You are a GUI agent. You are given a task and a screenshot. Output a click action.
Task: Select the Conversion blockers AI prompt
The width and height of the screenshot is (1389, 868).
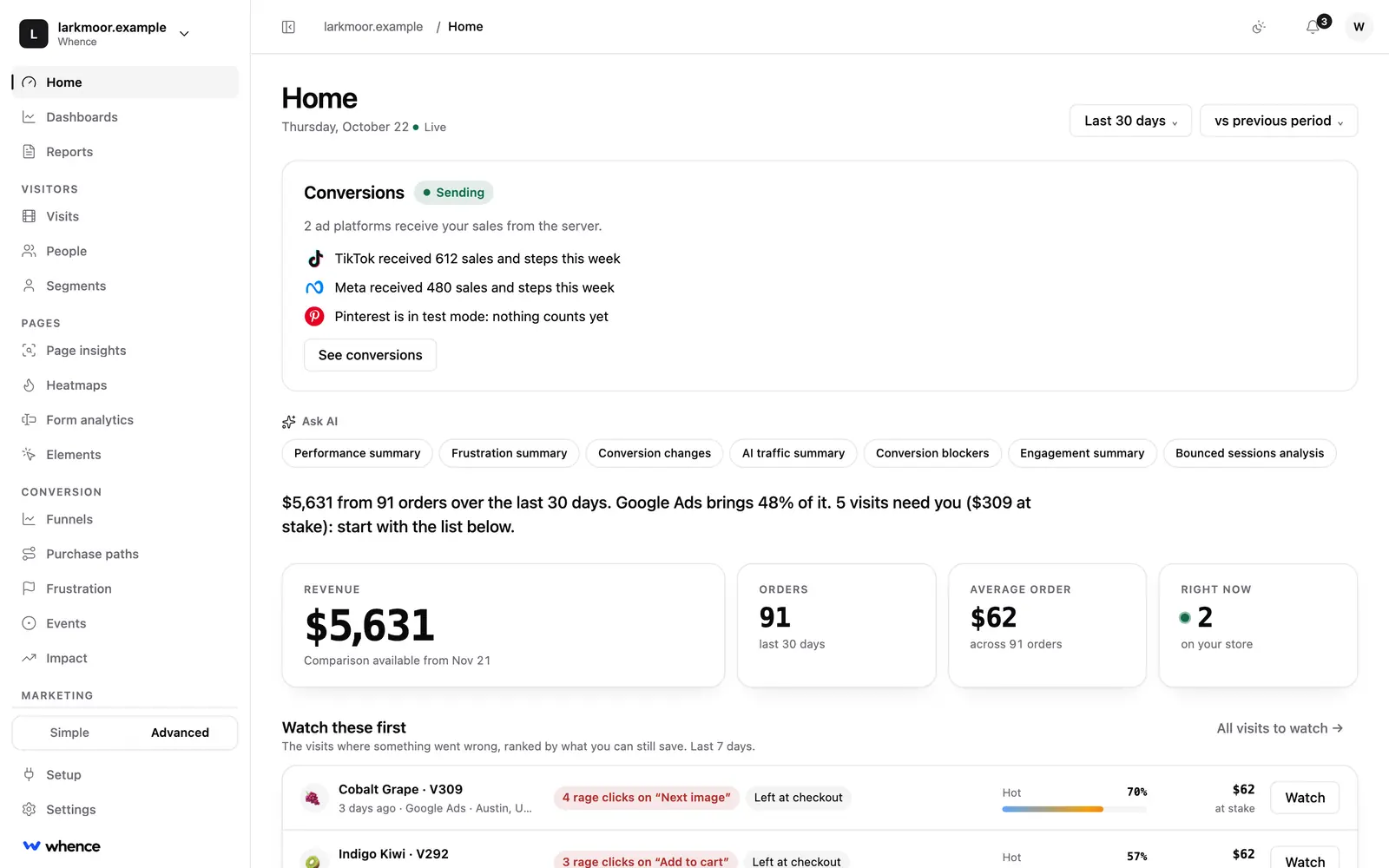coord(932,453)
